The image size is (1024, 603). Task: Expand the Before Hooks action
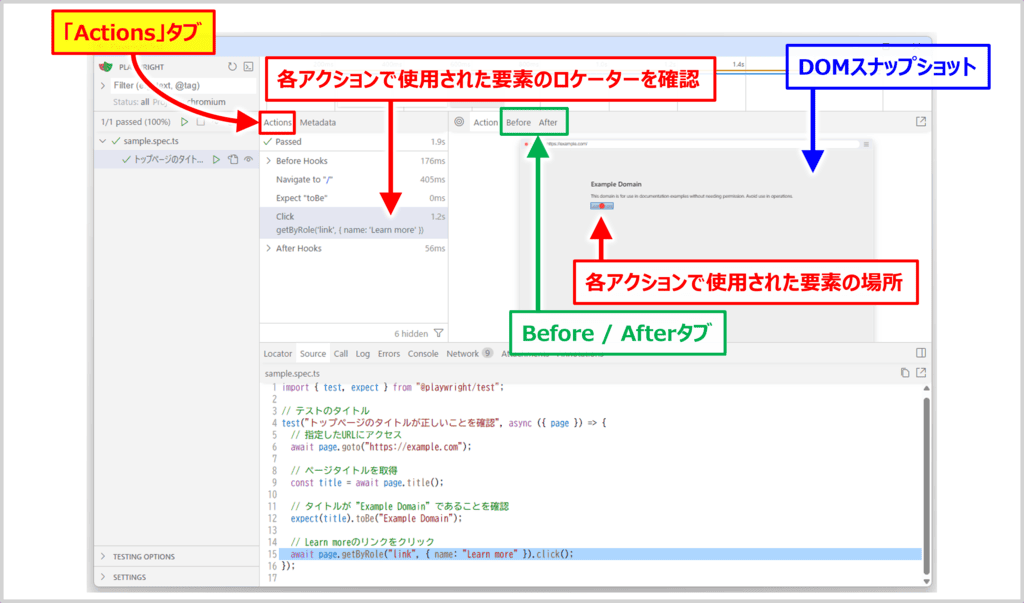click(x=268, y=161)
